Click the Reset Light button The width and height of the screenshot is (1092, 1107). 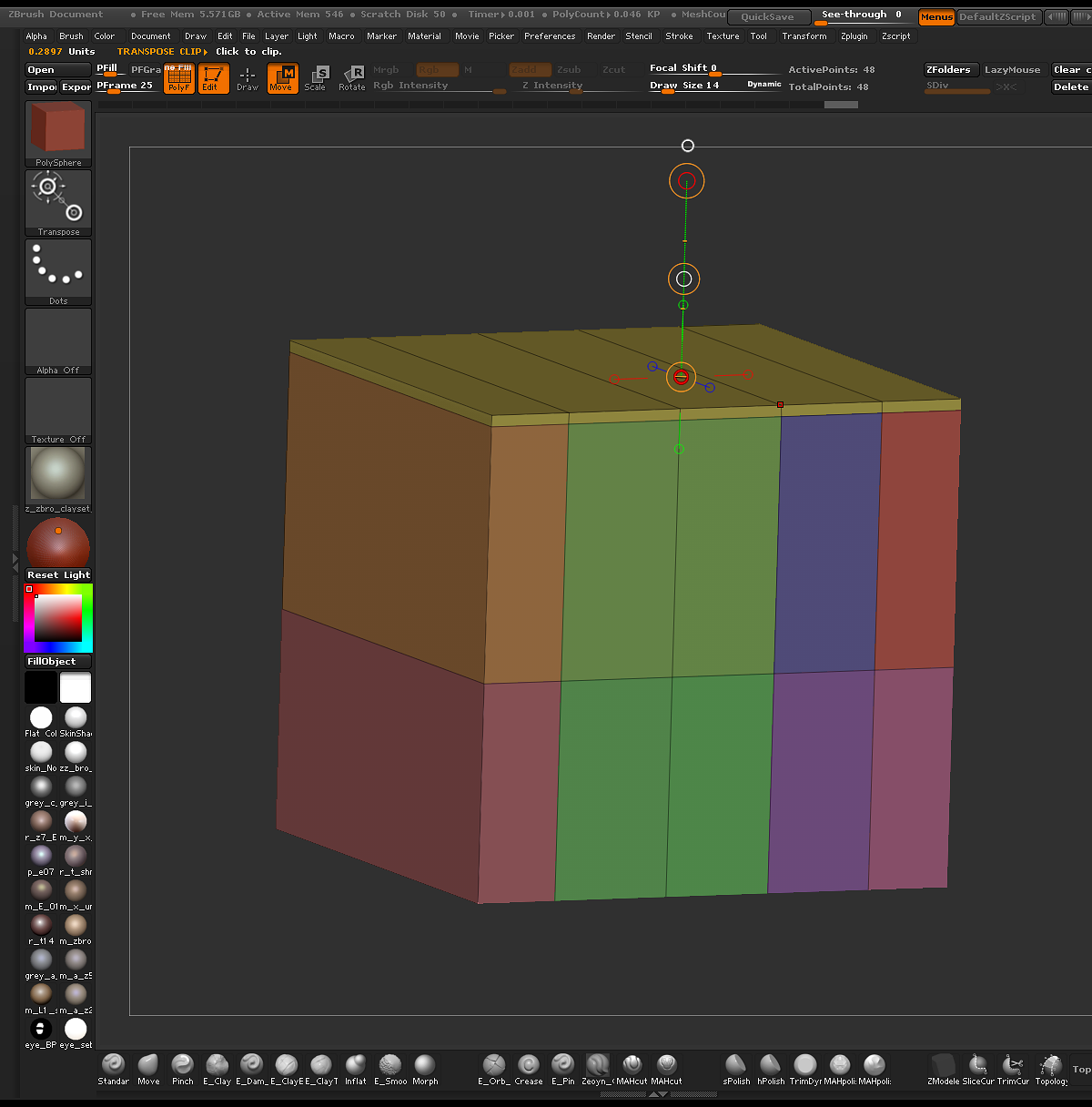coord(58,575)
